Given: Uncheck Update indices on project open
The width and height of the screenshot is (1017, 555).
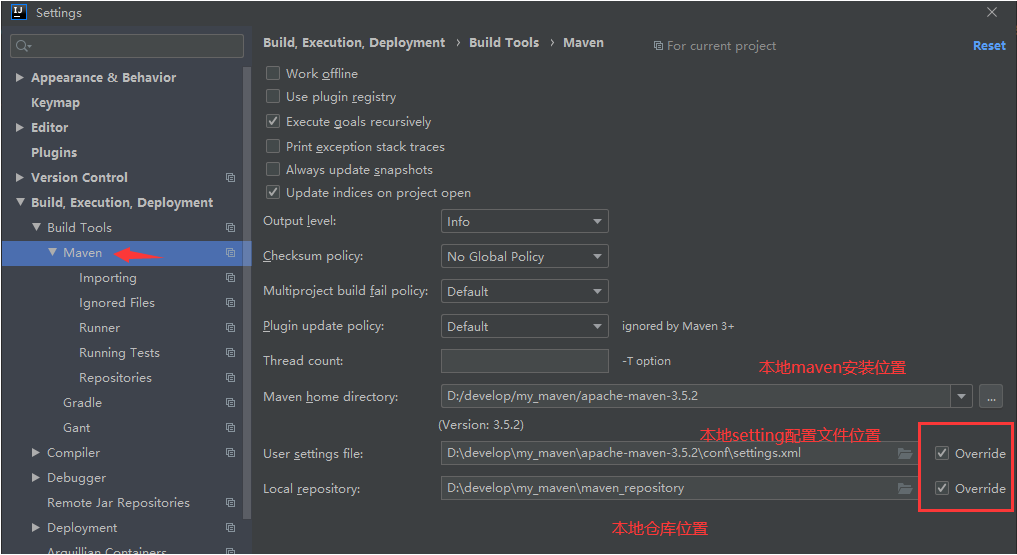Looking at the screenshot, I should point(273,193).
